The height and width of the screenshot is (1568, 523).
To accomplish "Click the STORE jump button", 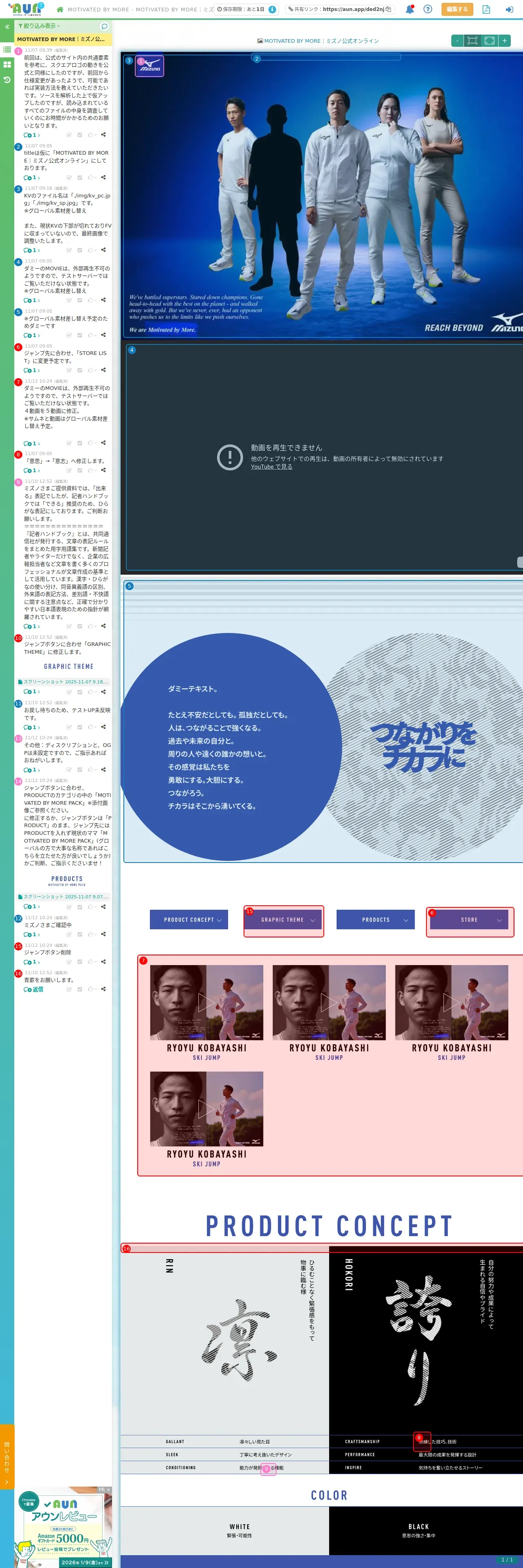I will (469, 920).
